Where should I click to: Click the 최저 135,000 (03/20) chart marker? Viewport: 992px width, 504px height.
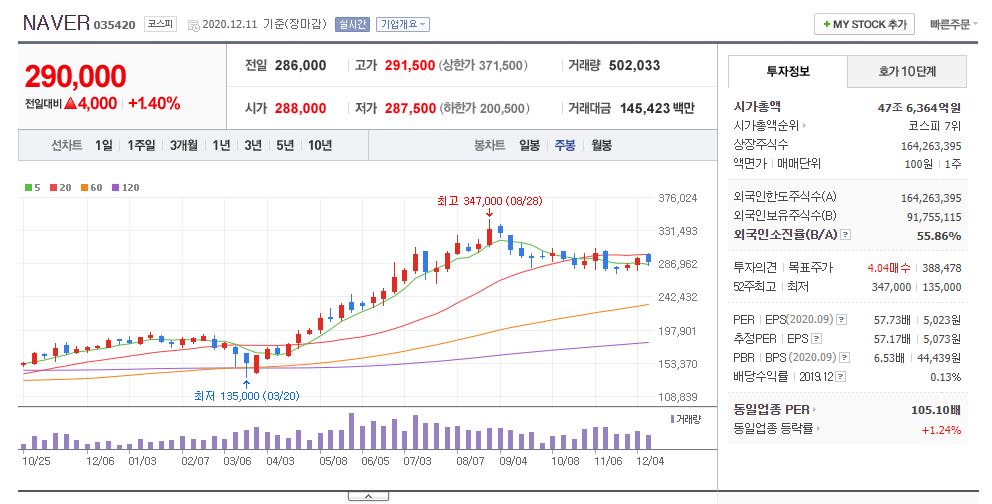pos(246,396)
